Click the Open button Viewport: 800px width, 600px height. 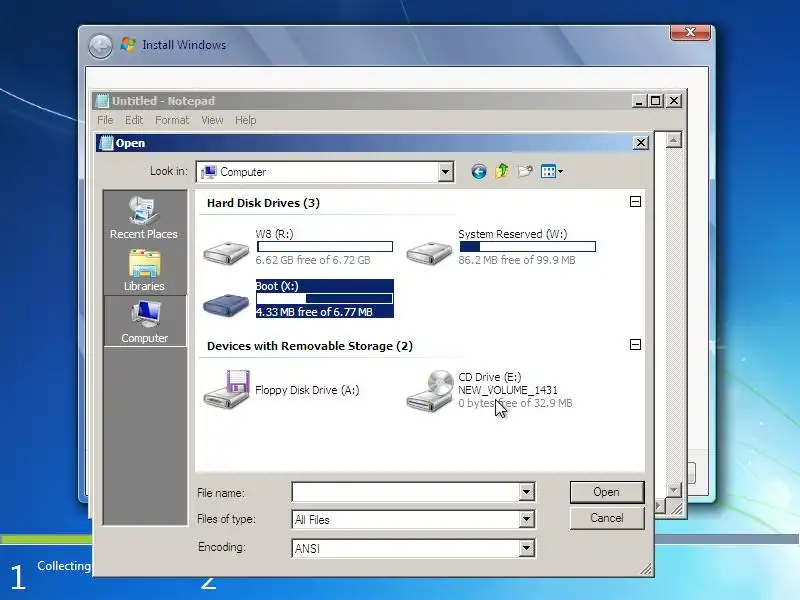607,492
